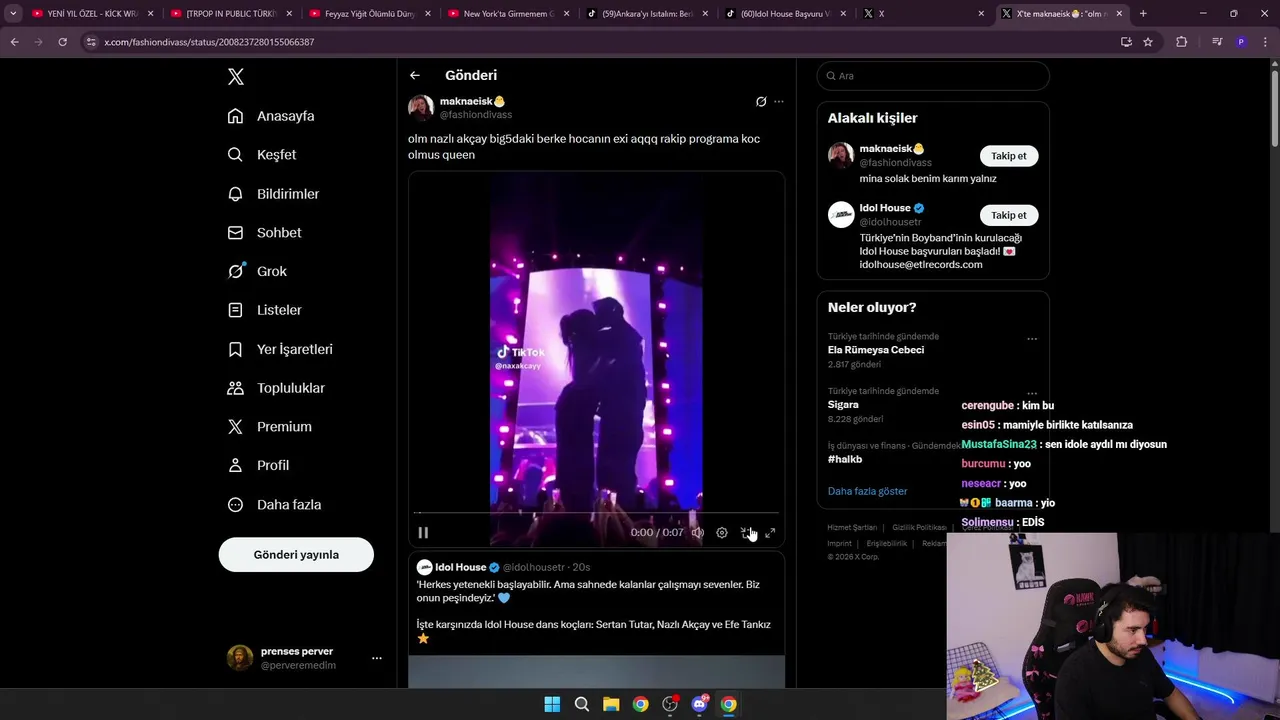
Task: Open the Sigara trending topic
Action: [x=843, y=405]
